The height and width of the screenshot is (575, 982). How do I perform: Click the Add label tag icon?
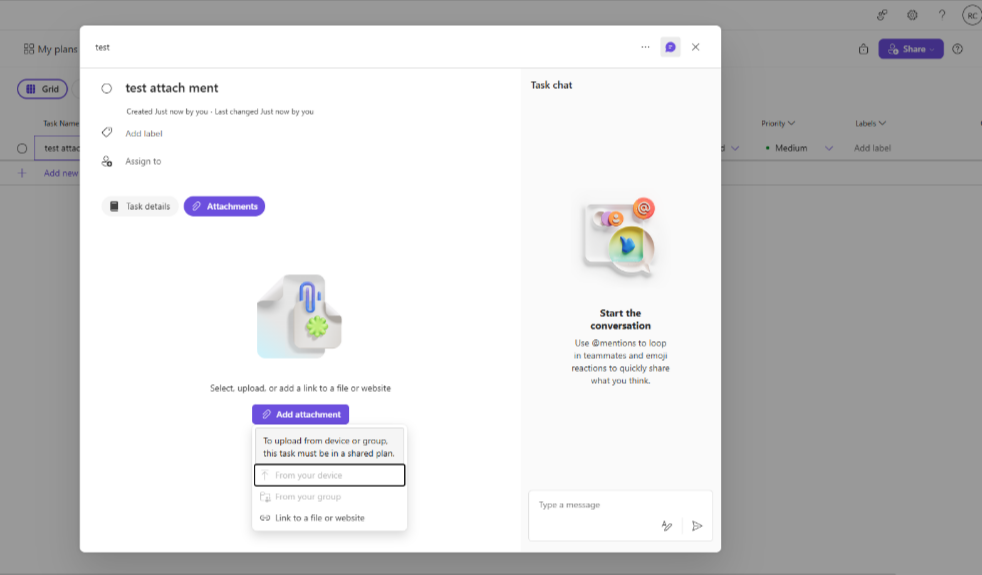point(107,133)
